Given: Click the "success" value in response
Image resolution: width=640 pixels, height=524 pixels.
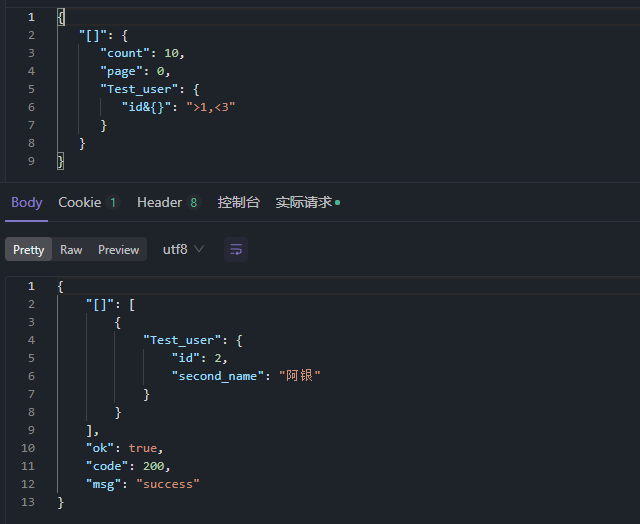Looking at the screenshot, I should (168, 484).
